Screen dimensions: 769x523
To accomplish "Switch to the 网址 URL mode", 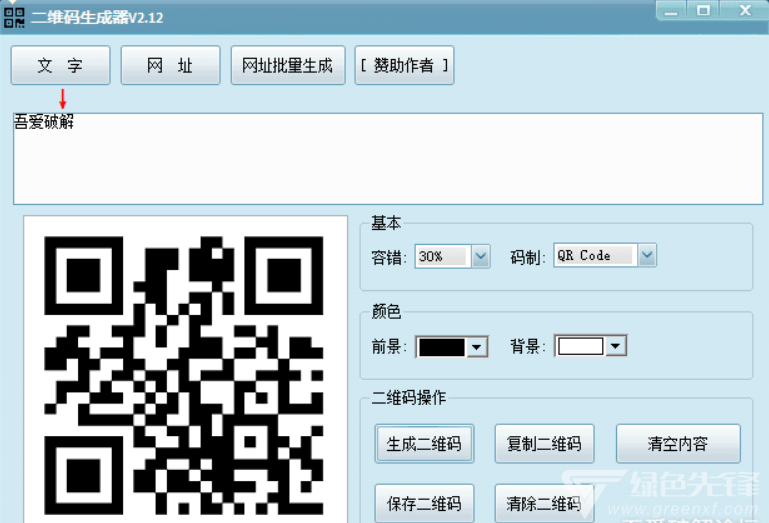I will tap(170, 65).
